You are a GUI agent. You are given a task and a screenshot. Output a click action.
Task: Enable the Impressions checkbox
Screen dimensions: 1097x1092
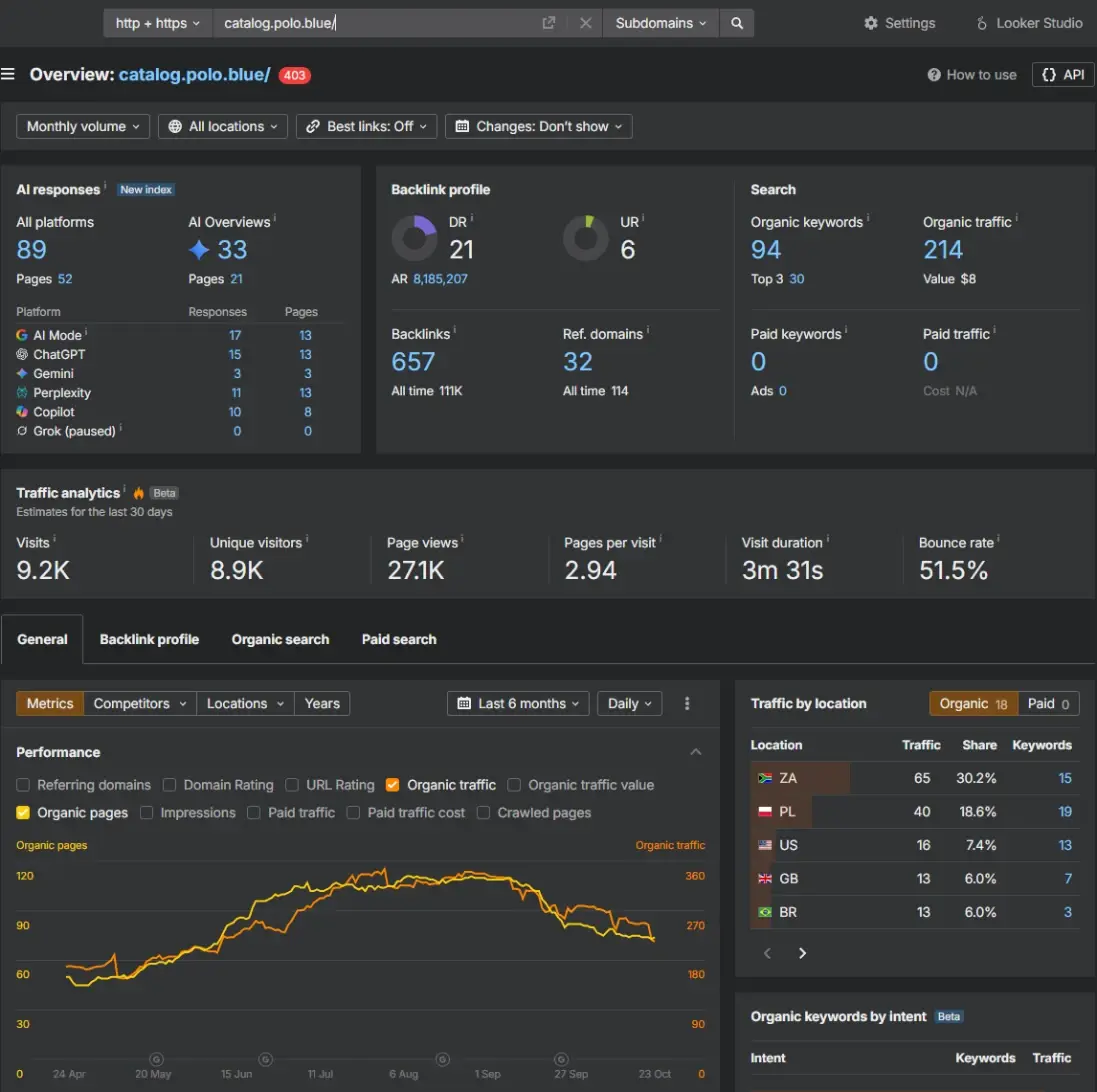146,812
